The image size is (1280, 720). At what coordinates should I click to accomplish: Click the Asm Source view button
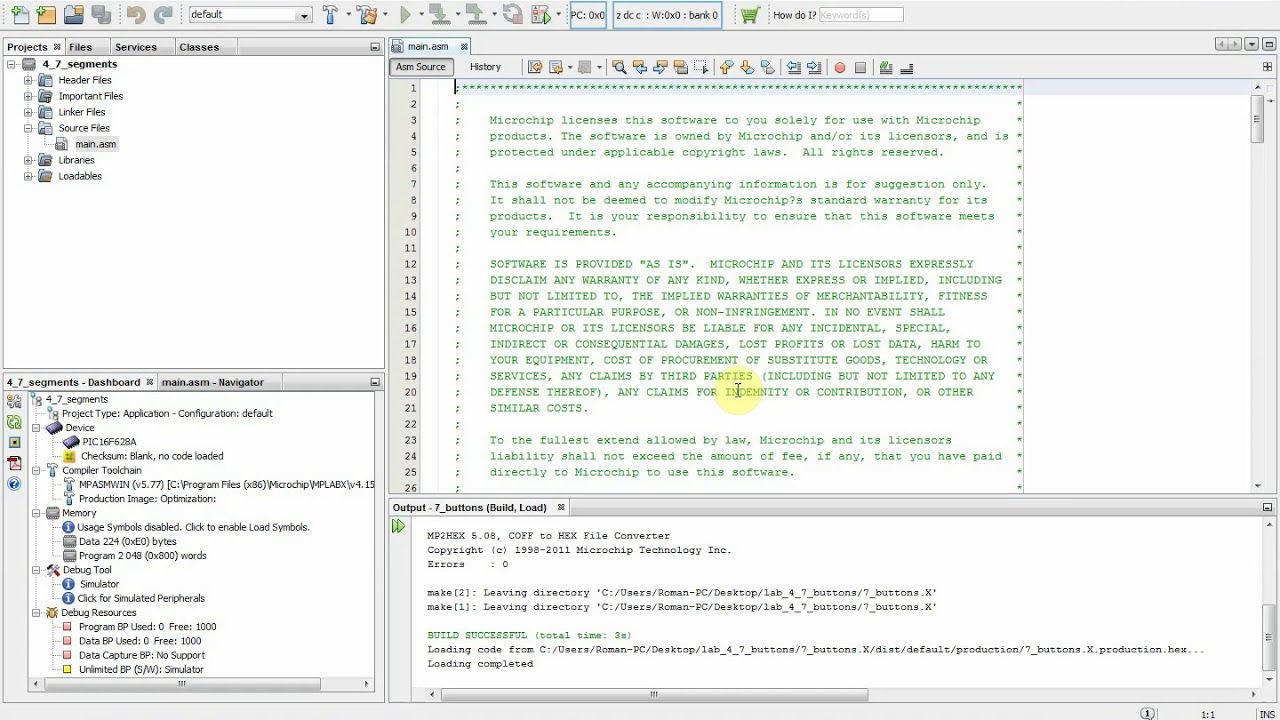[420, 67]
